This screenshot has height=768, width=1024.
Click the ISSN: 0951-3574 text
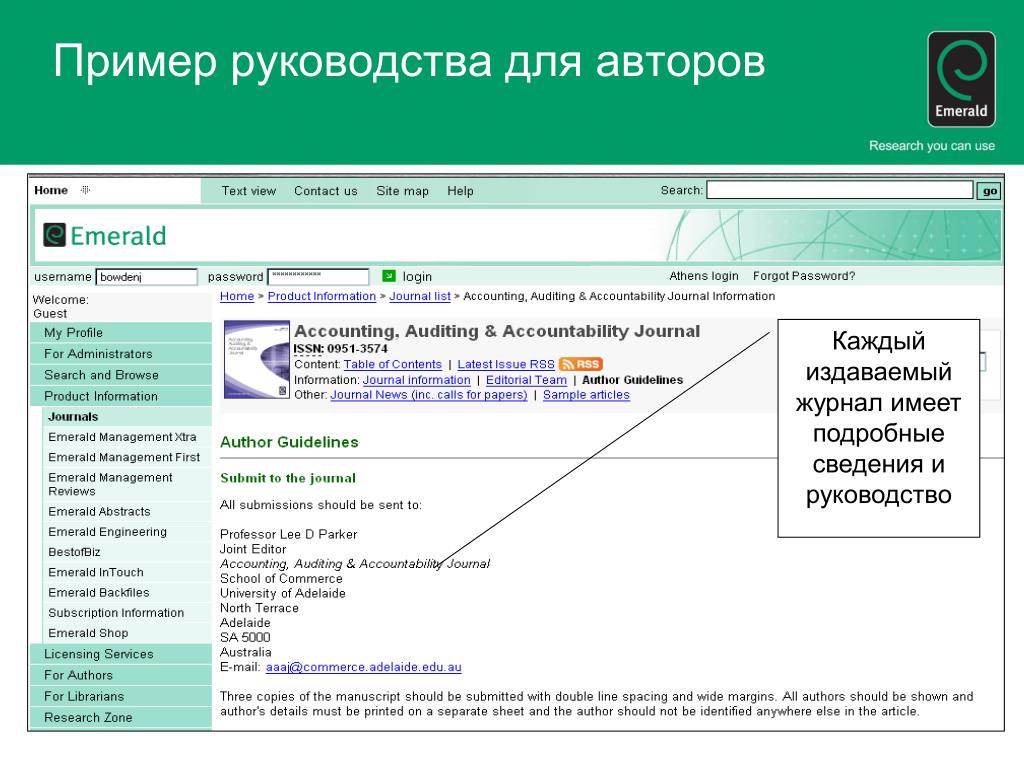[340, 349]
